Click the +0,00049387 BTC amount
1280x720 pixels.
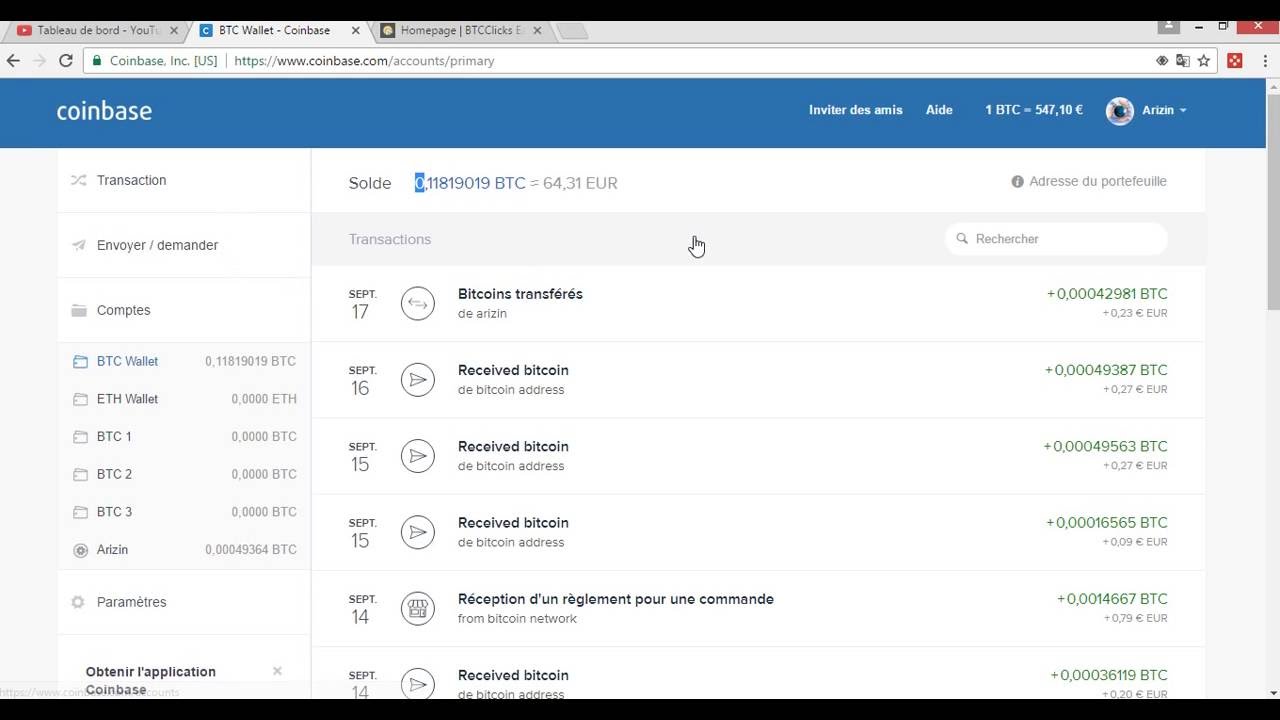point(1106,370)
